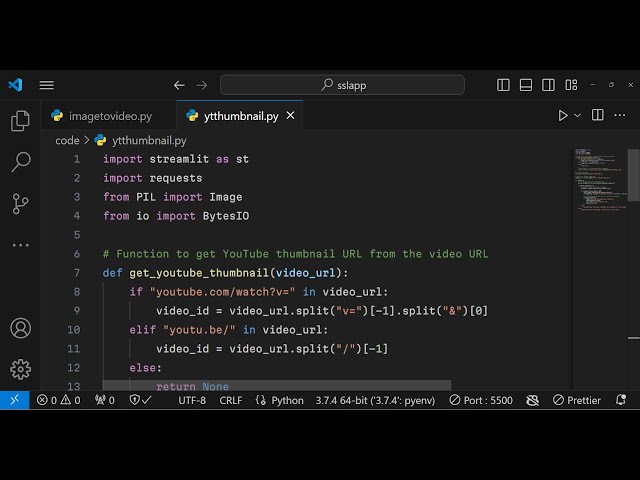Open the dropdown arrow next to Run
This screenshot has width=640, height=480.
[577, 116]
